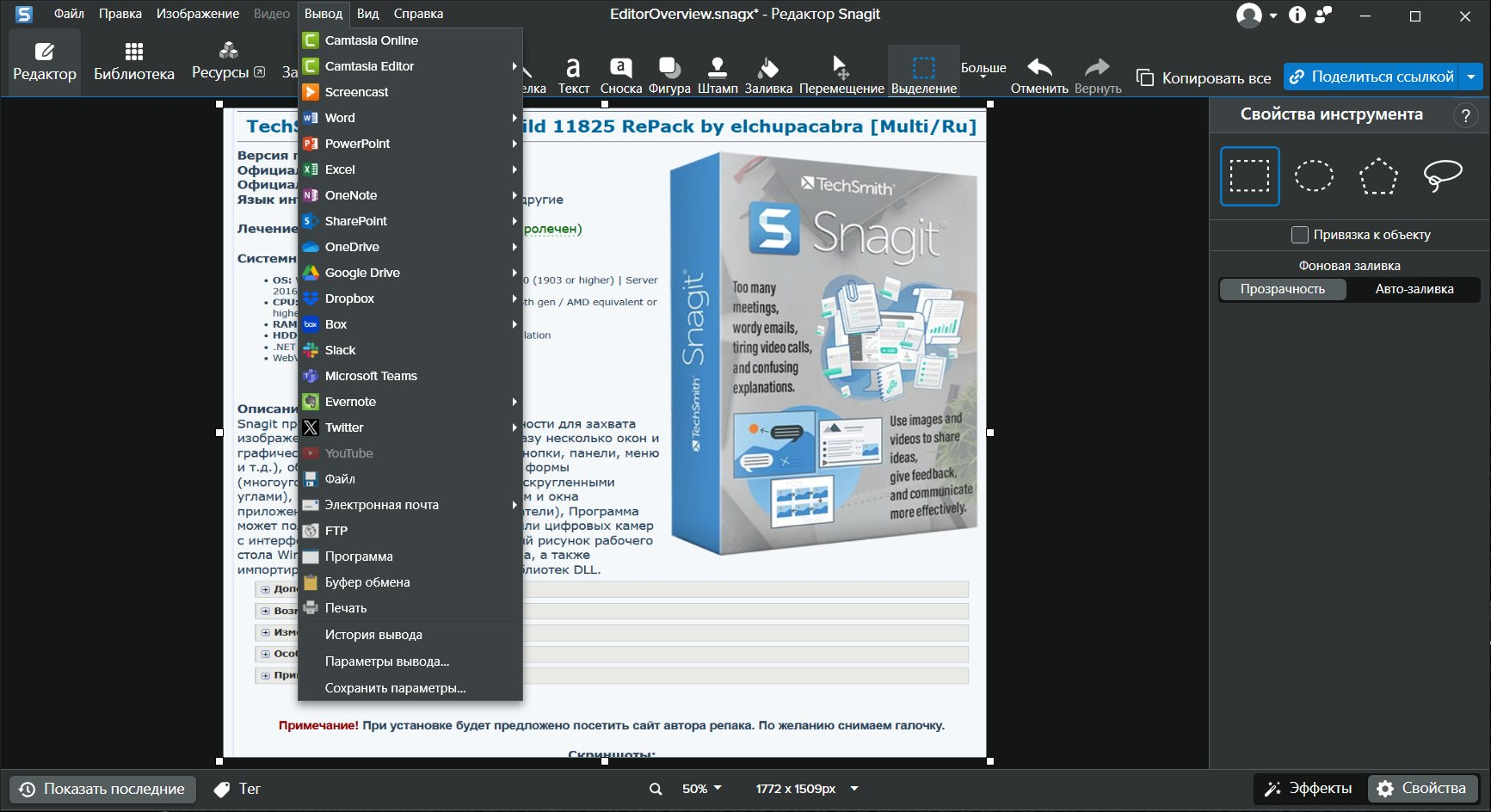The width and height of the screenshot is (1491, 812).
Task: Open the 50% zoom dropdown
Action: pos(702,789)
